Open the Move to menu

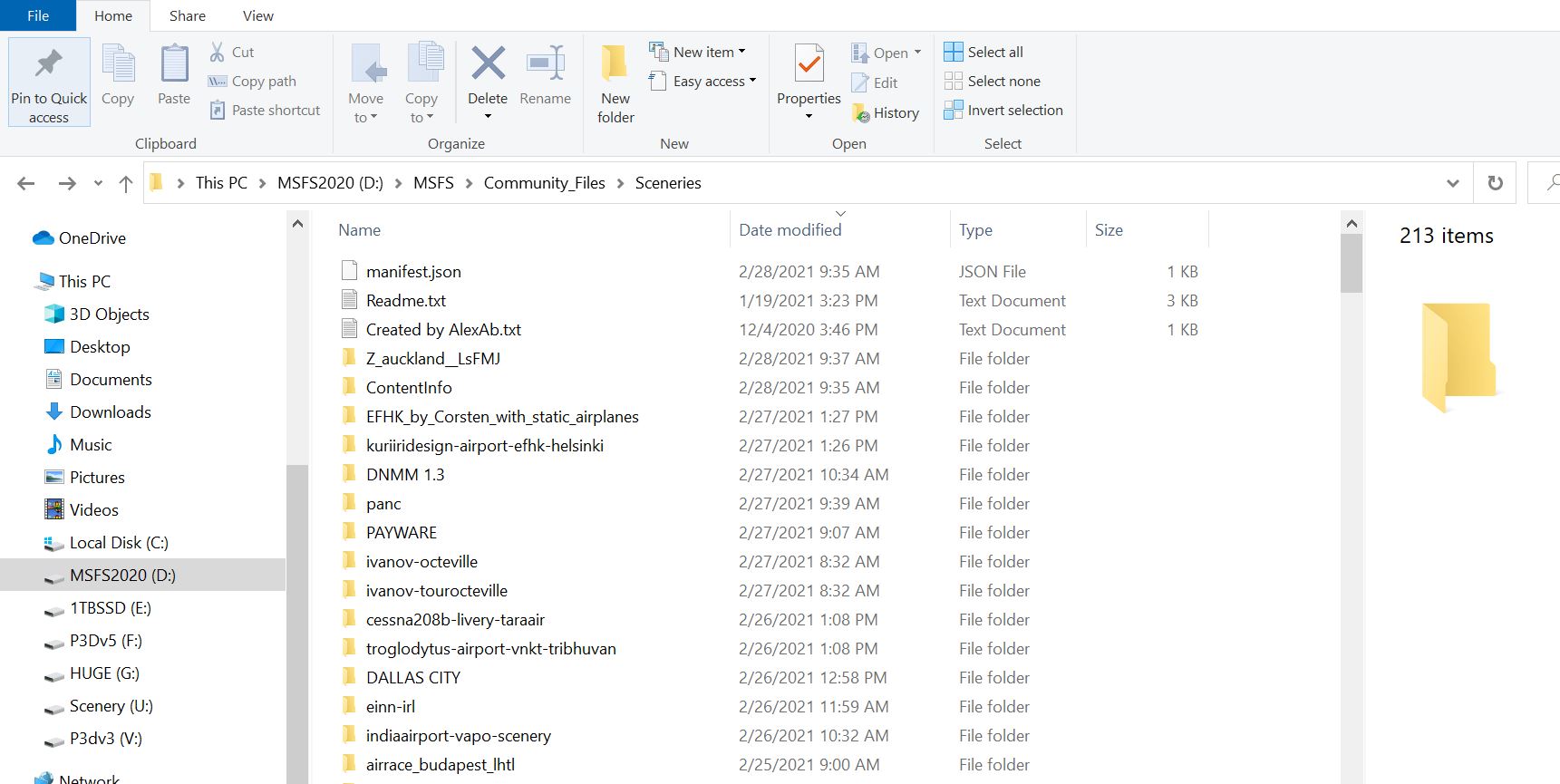(366, 83)
